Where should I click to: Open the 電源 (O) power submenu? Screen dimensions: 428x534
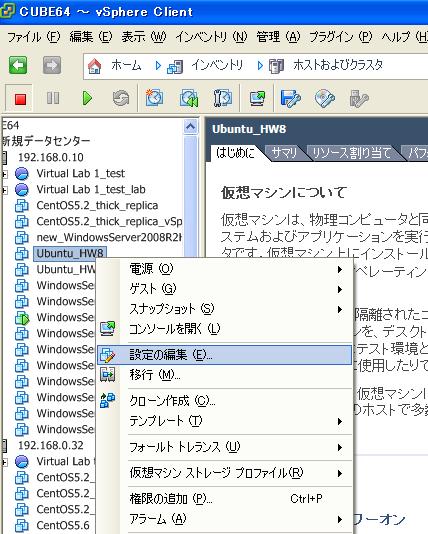coord(224,269)
